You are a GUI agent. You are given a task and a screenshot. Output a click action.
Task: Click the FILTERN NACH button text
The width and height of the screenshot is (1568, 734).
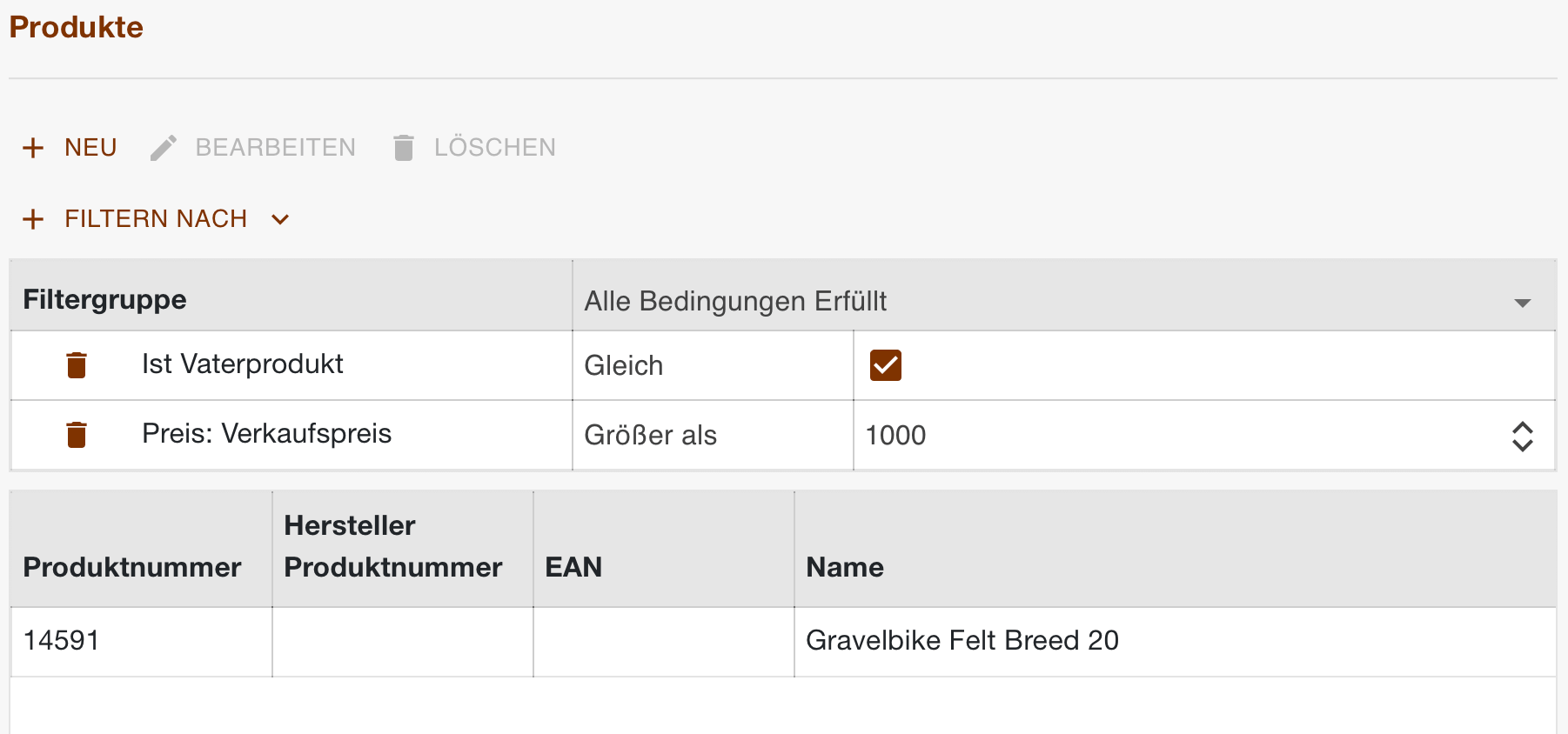pyautogui.click(x=156, y=219)
